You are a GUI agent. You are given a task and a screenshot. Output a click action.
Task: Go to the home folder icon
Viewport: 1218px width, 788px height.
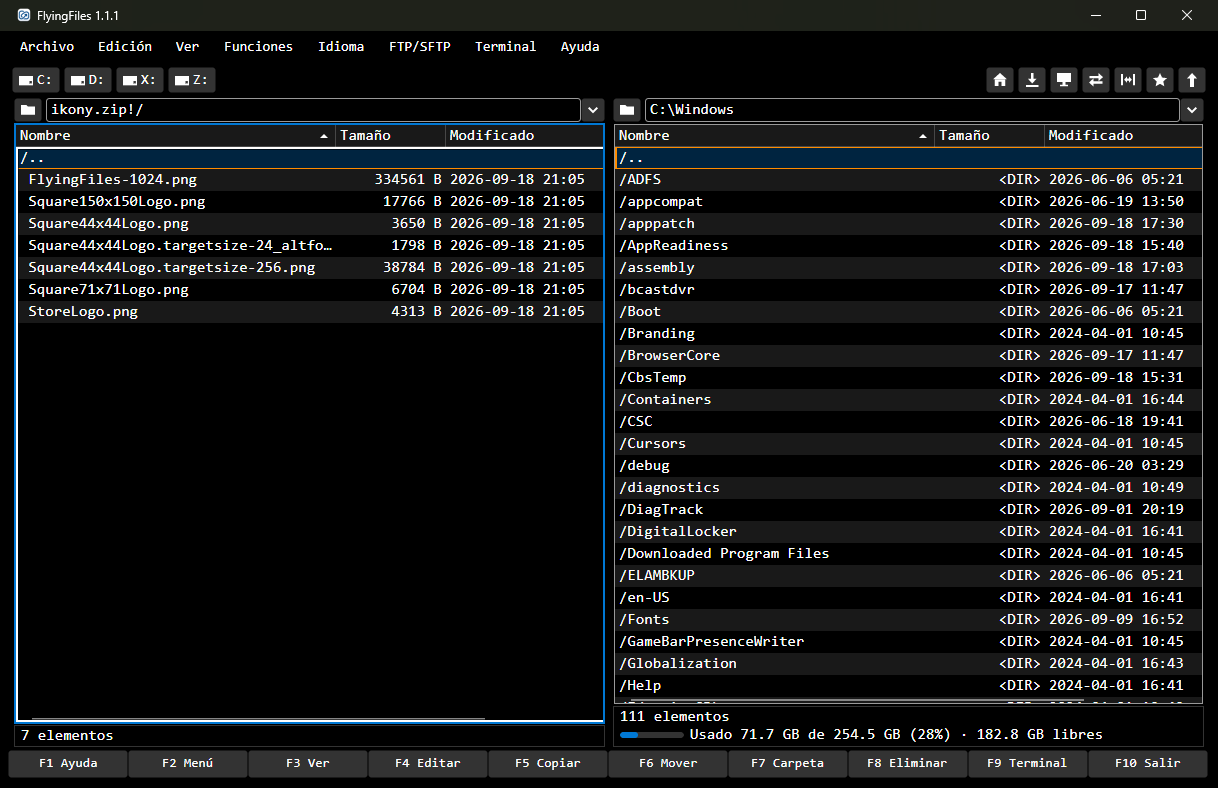[x=999, y=81]
